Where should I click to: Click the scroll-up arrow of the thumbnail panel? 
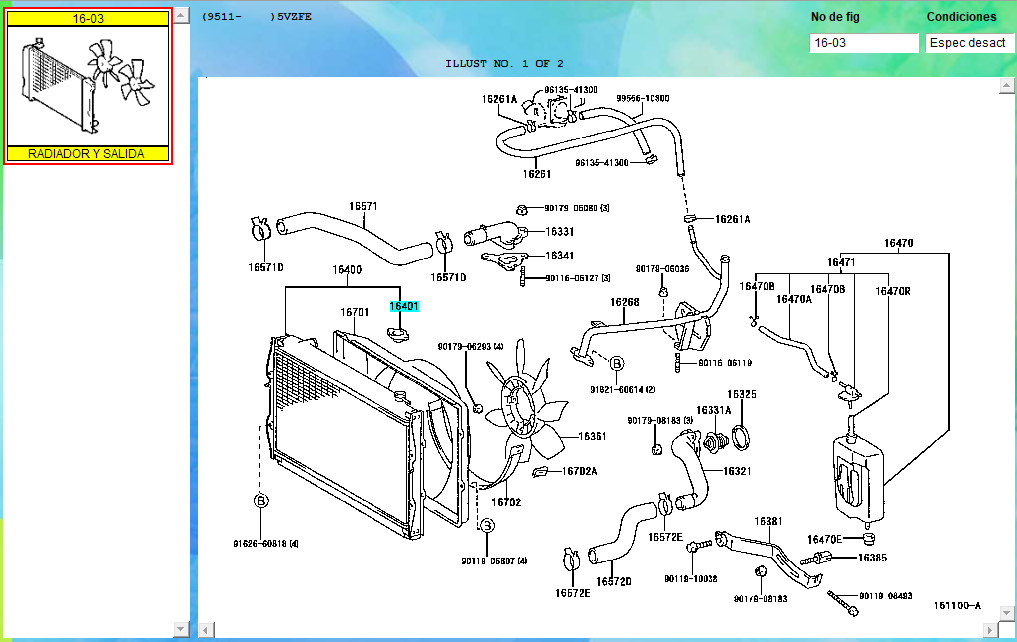[181, 17]
